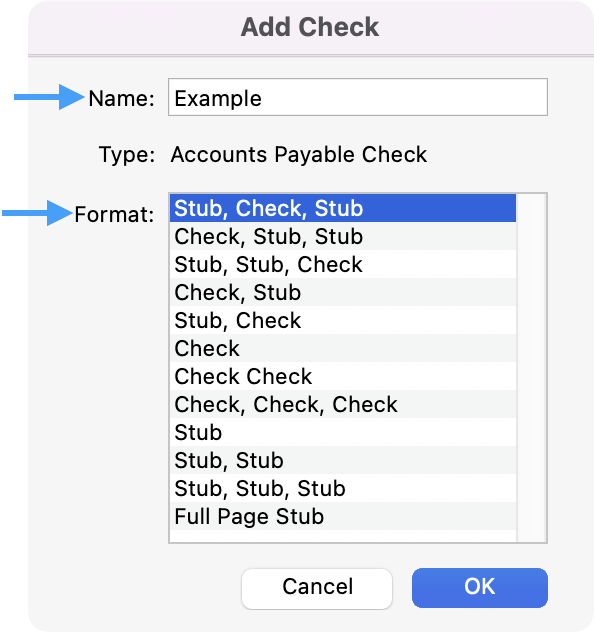Select the single Check format

343,348
